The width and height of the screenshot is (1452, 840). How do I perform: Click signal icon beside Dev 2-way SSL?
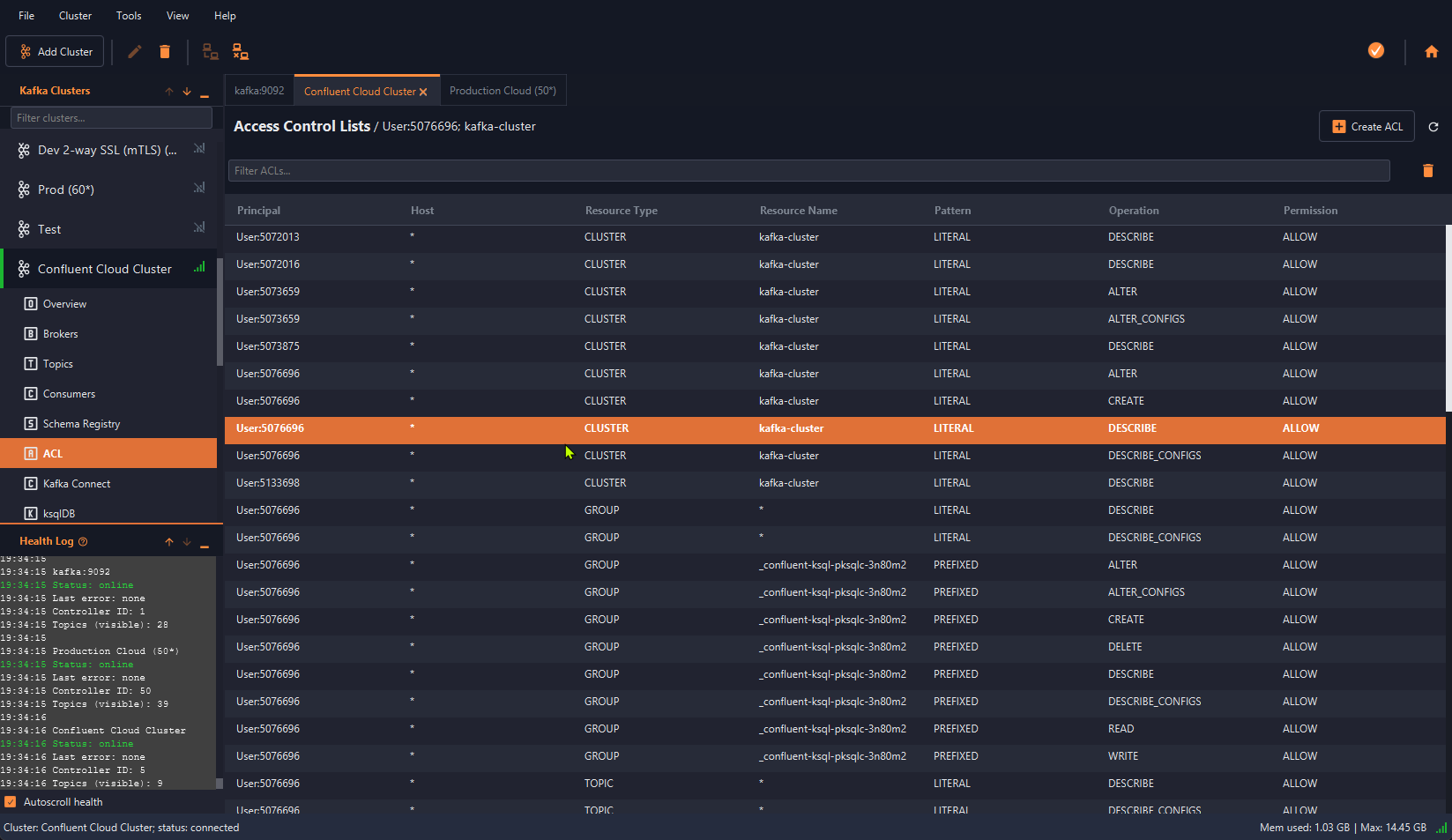[x=199, y=149]
